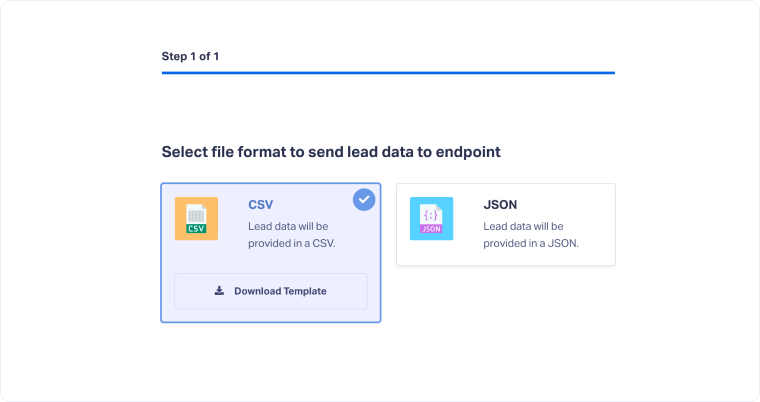Click the "Download Template" text label

(x=280, y=291)
